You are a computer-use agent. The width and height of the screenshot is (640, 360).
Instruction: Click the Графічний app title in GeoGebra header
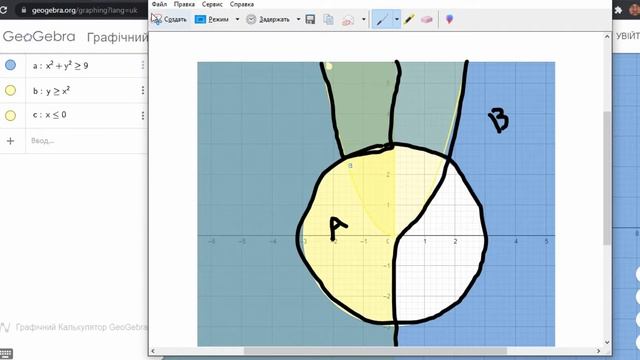[117, 38]
